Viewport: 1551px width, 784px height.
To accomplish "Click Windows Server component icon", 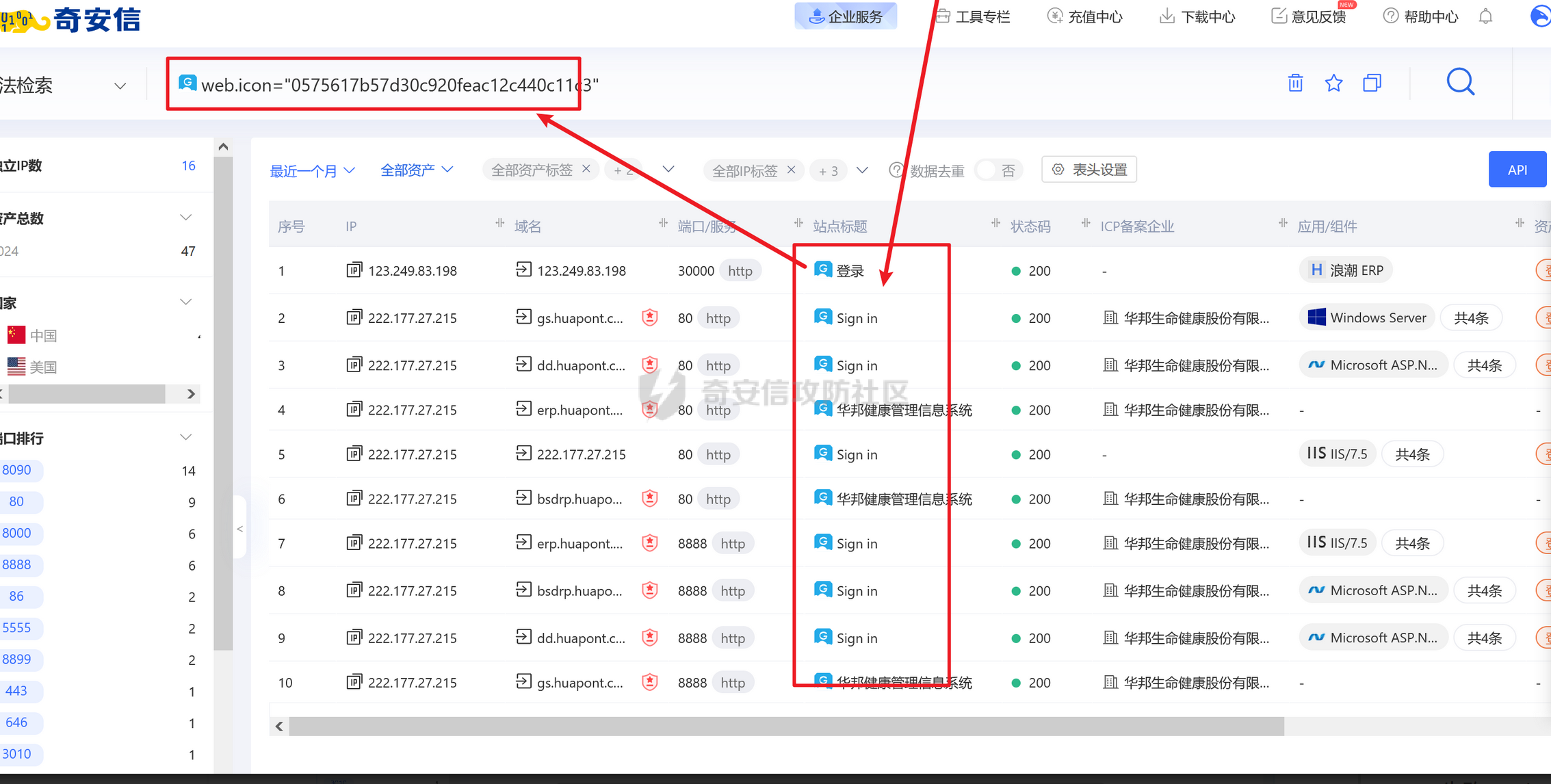I will pyautogui.click(x=1316, y=317).
